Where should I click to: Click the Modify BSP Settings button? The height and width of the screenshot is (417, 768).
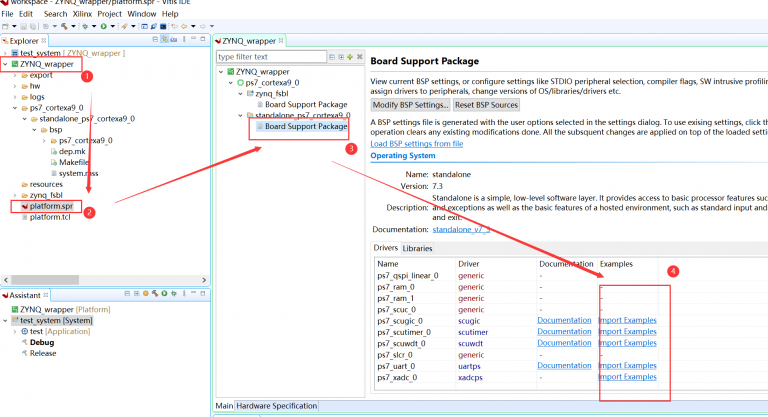(x=410, y=104)
